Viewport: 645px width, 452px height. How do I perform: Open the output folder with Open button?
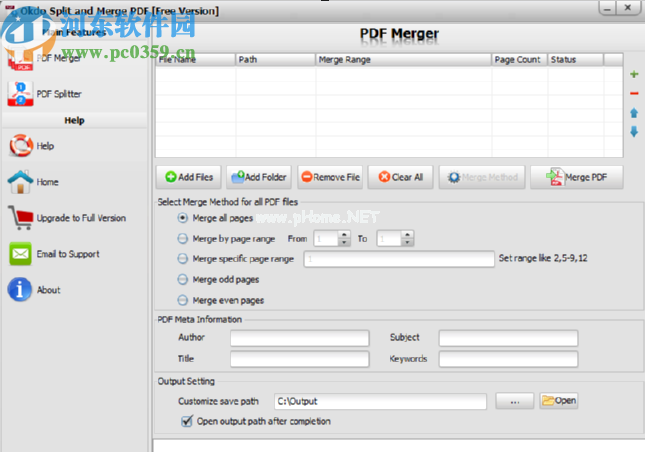559,401
